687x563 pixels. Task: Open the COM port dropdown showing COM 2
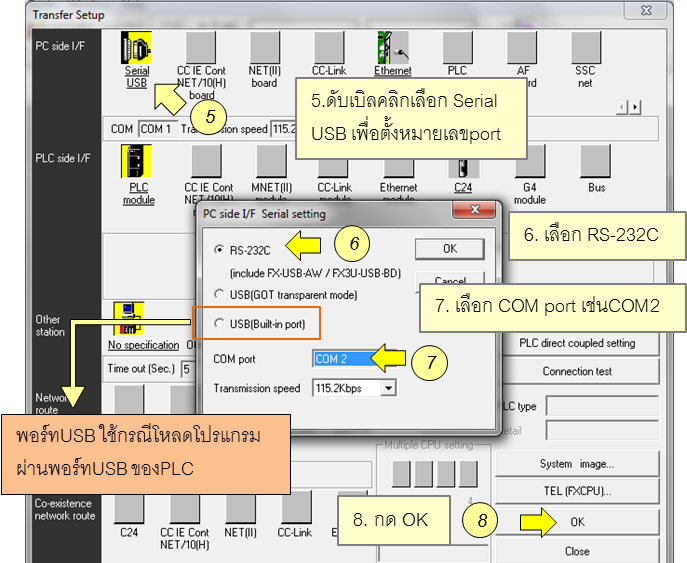click(354, 359)
